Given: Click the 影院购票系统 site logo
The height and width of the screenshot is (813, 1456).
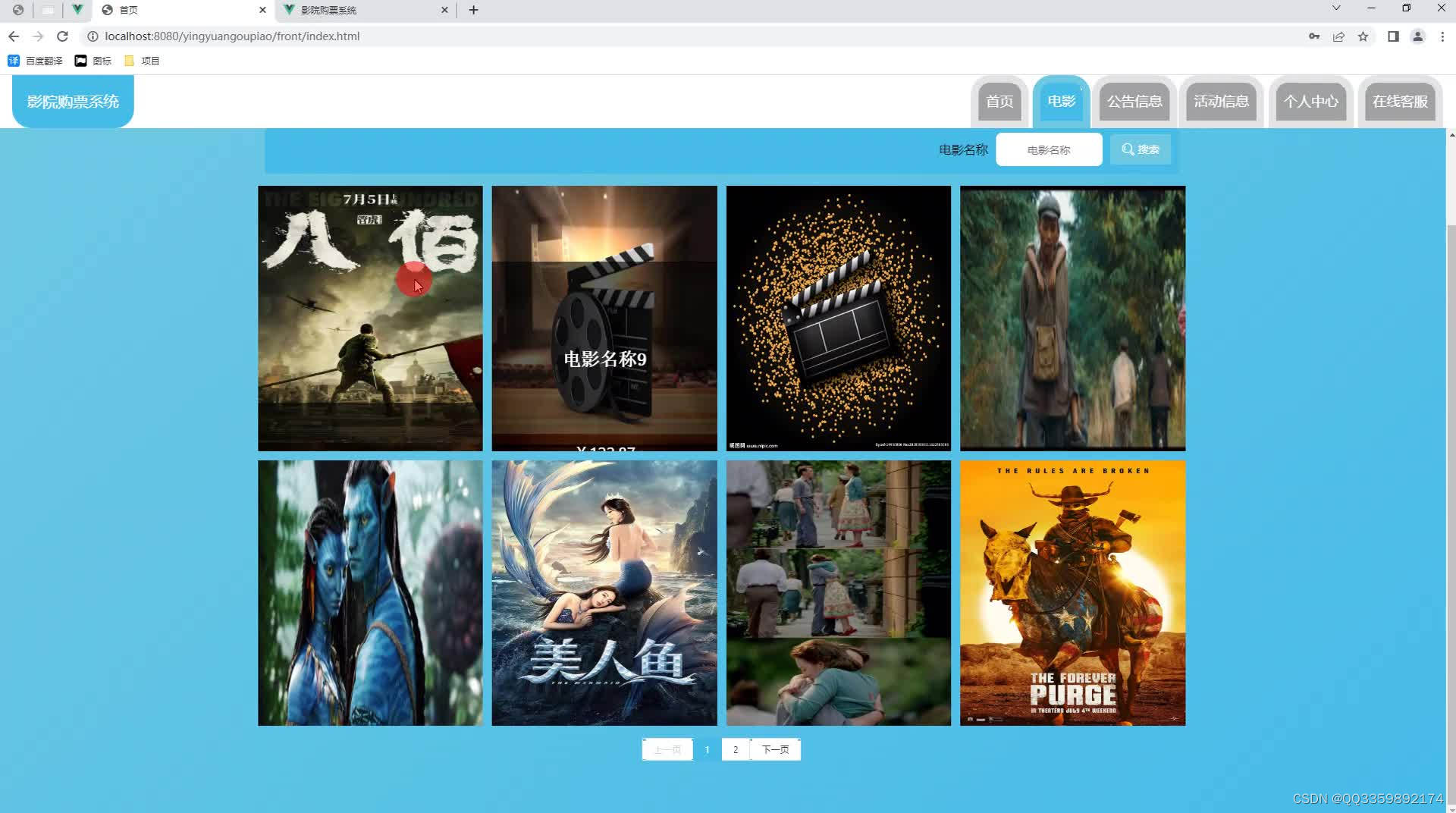Looking at the screenshot, I should (73, 101).
